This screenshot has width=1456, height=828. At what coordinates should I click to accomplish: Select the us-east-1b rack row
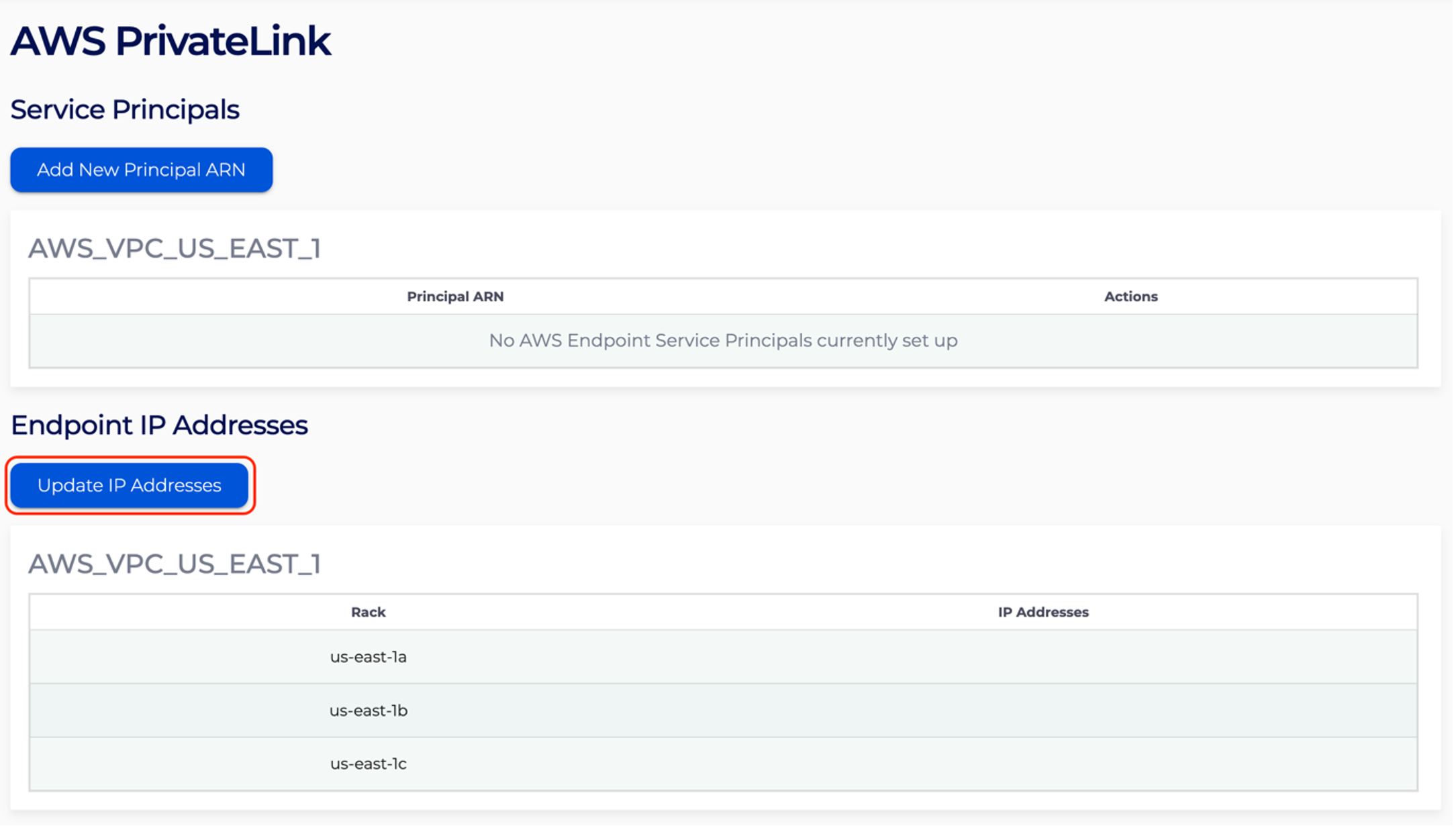pyautogui.click(x=724, y=711)
